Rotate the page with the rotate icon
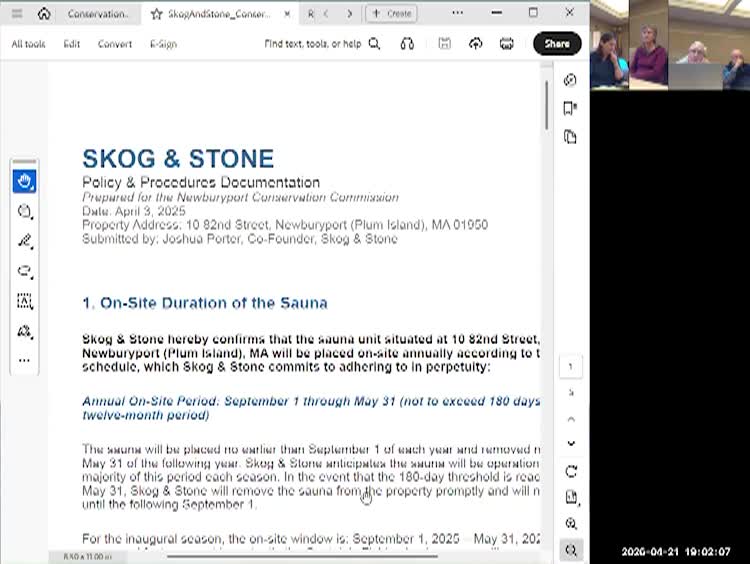This screenshot has width=750, height=564. (571, 471)
